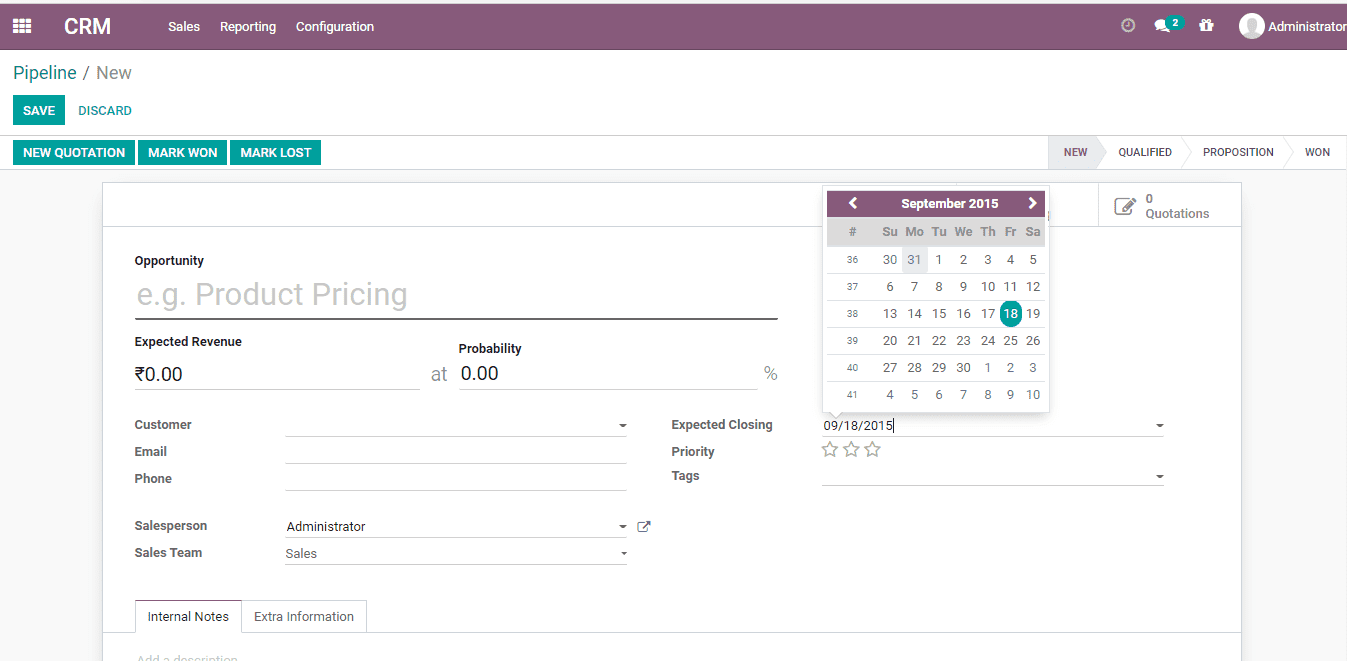
Task: Open Salesperson external link icon
Action: 644,526
